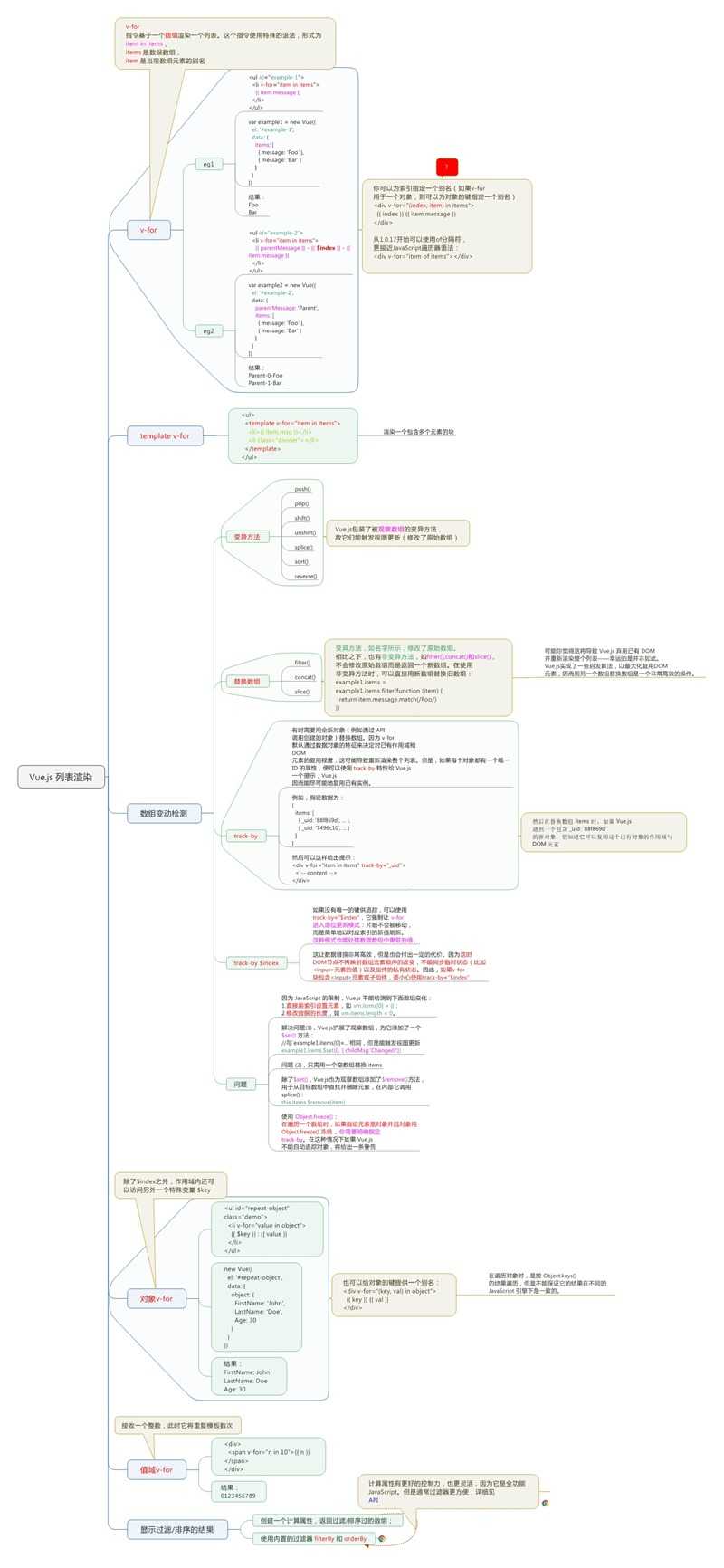Click the track-by _uid explanation note on right

click(604, 832)
